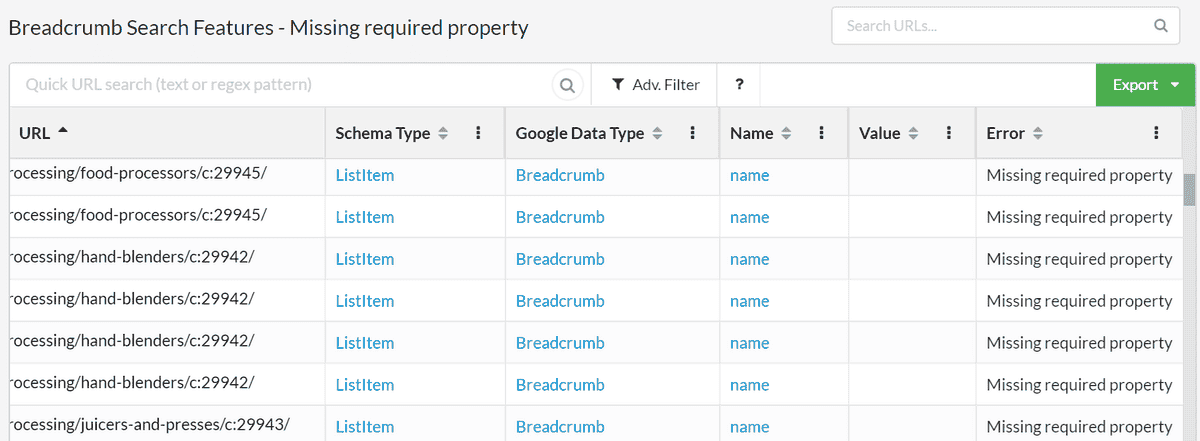Open Name column three-dot menu
This screenshot has height=441, width=1200.
click(821, 133)
